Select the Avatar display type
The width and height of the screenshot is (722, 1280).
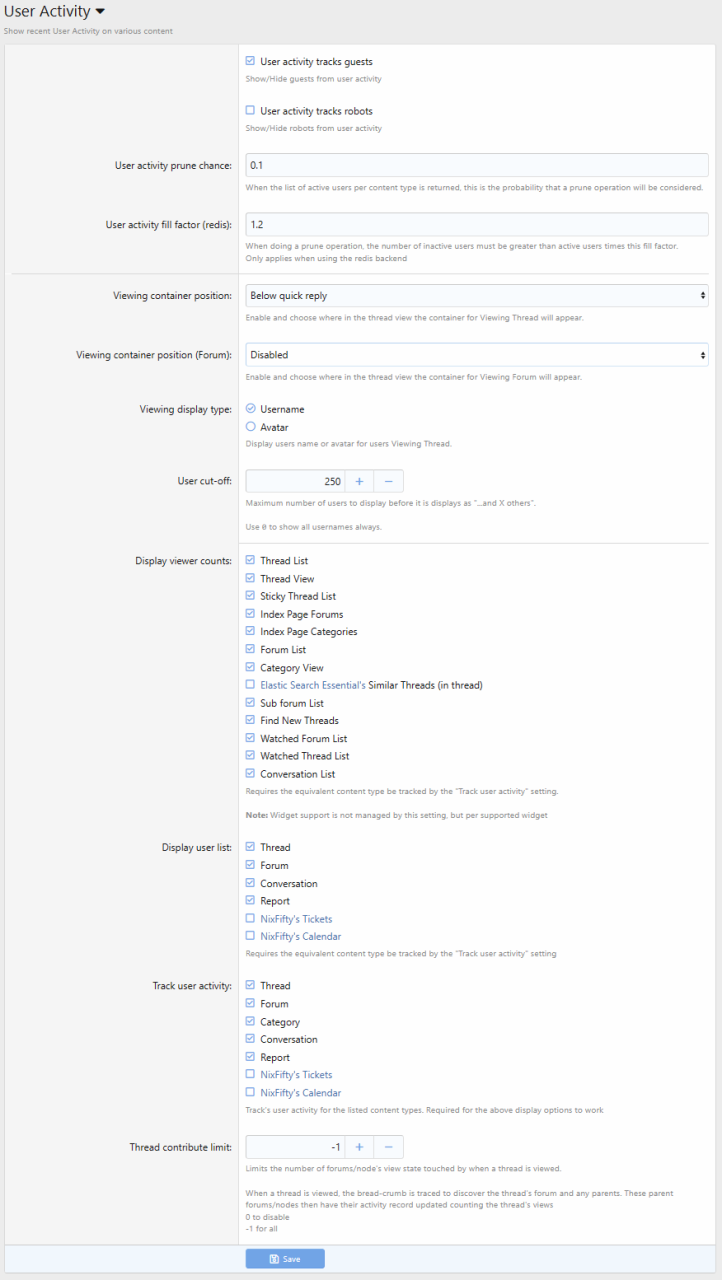(250, 427)
